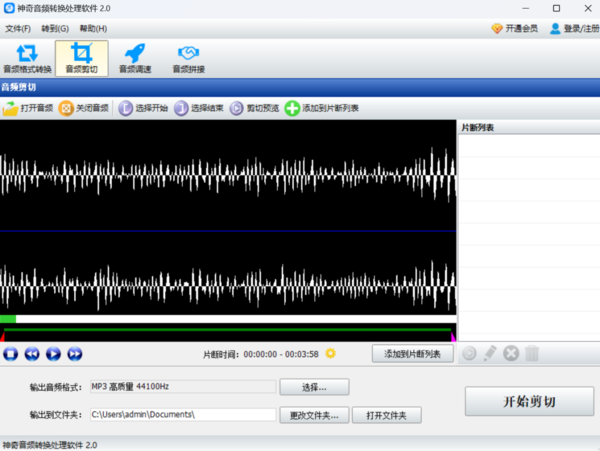Play the audio with play button
The image size is (600, 451).
53,353
